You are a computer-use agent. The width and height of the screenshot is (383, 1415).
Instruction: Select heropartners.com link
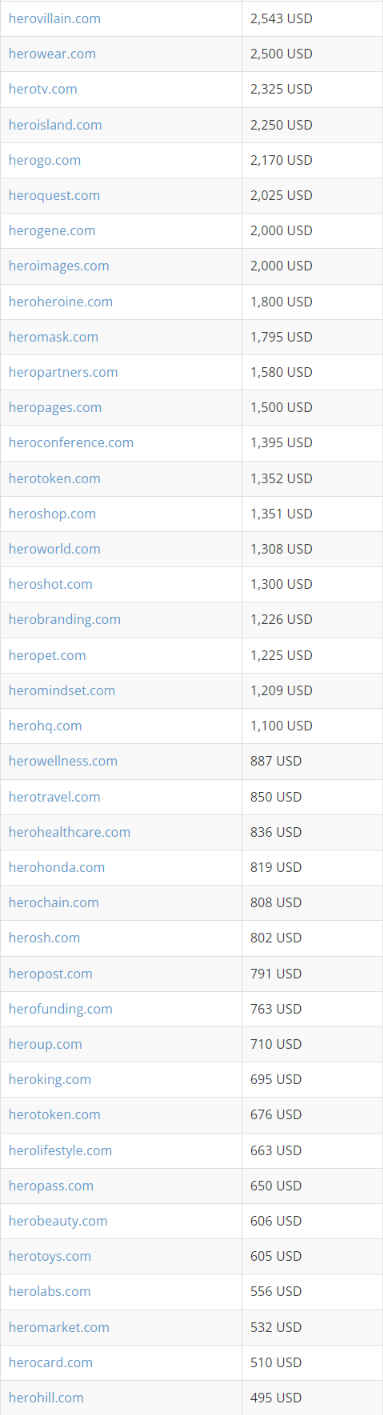63,371
